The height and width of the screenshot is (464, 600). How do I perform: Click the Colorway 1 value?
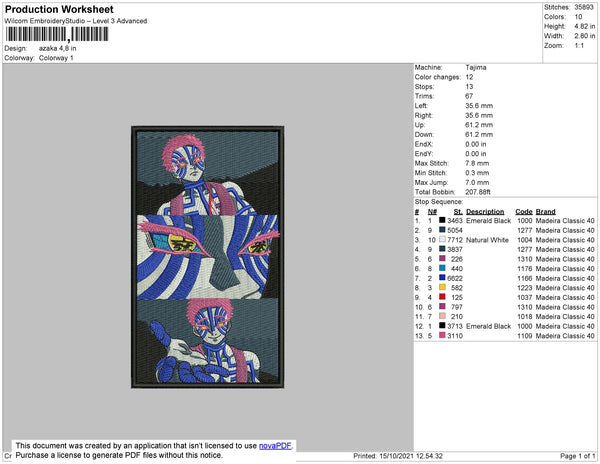[x=56, y=58]
